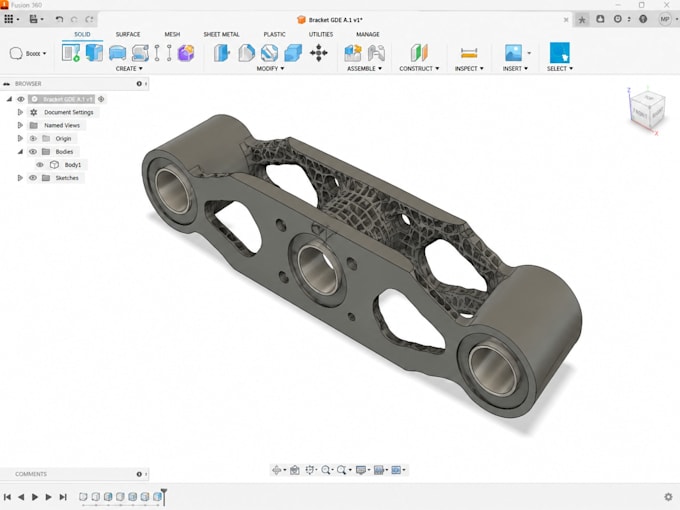Undo the last action
Image resolution: width=680 pixels, height=510 pixels.
[59, 19]
